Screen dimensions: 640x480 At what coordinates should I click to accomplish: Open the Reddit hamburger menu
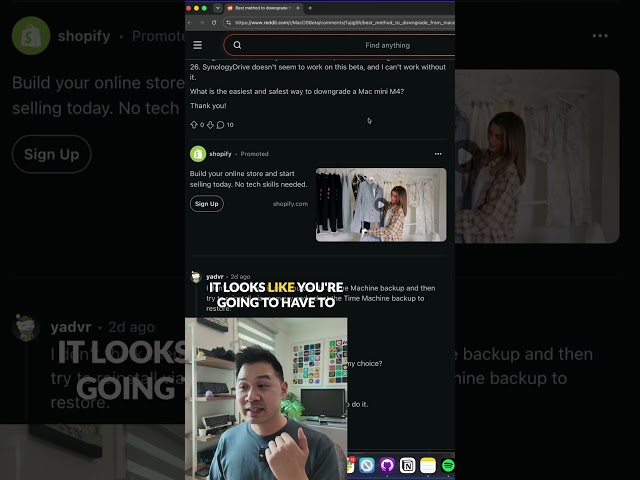pos(198,45)
